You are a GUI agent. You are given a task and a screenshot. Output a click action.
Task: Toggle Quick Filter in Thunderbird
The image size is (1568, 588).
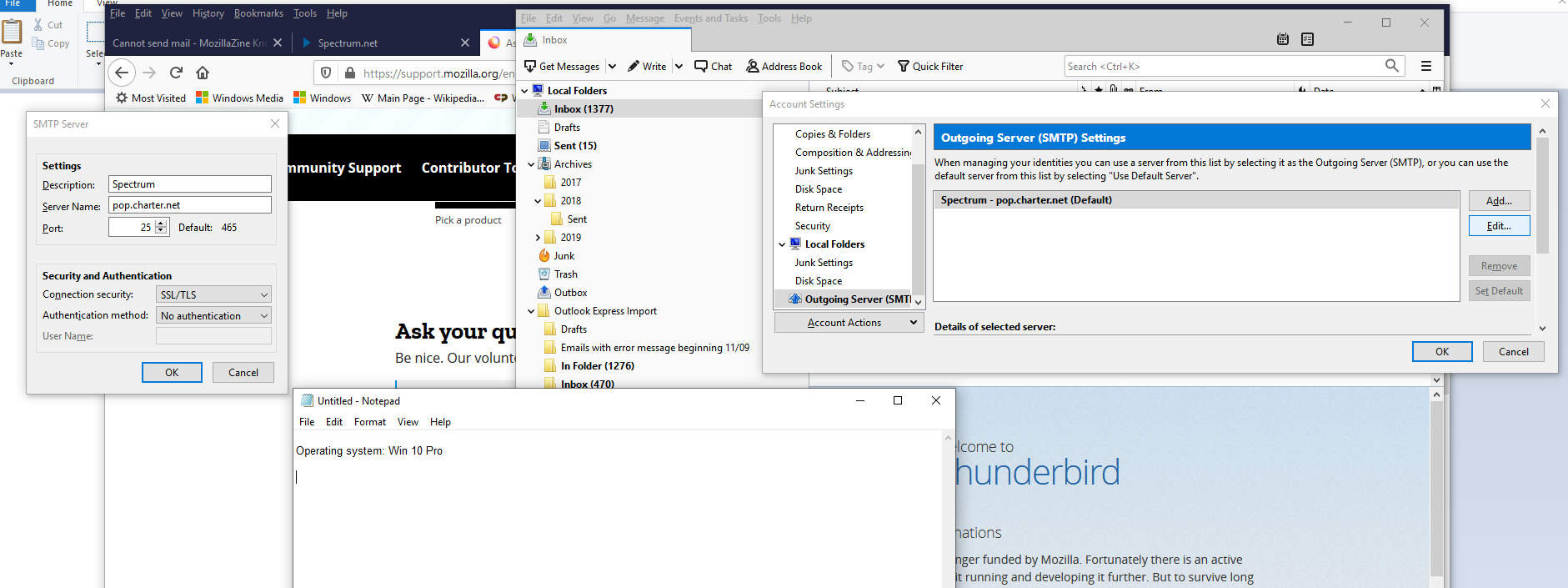(930, 66)
